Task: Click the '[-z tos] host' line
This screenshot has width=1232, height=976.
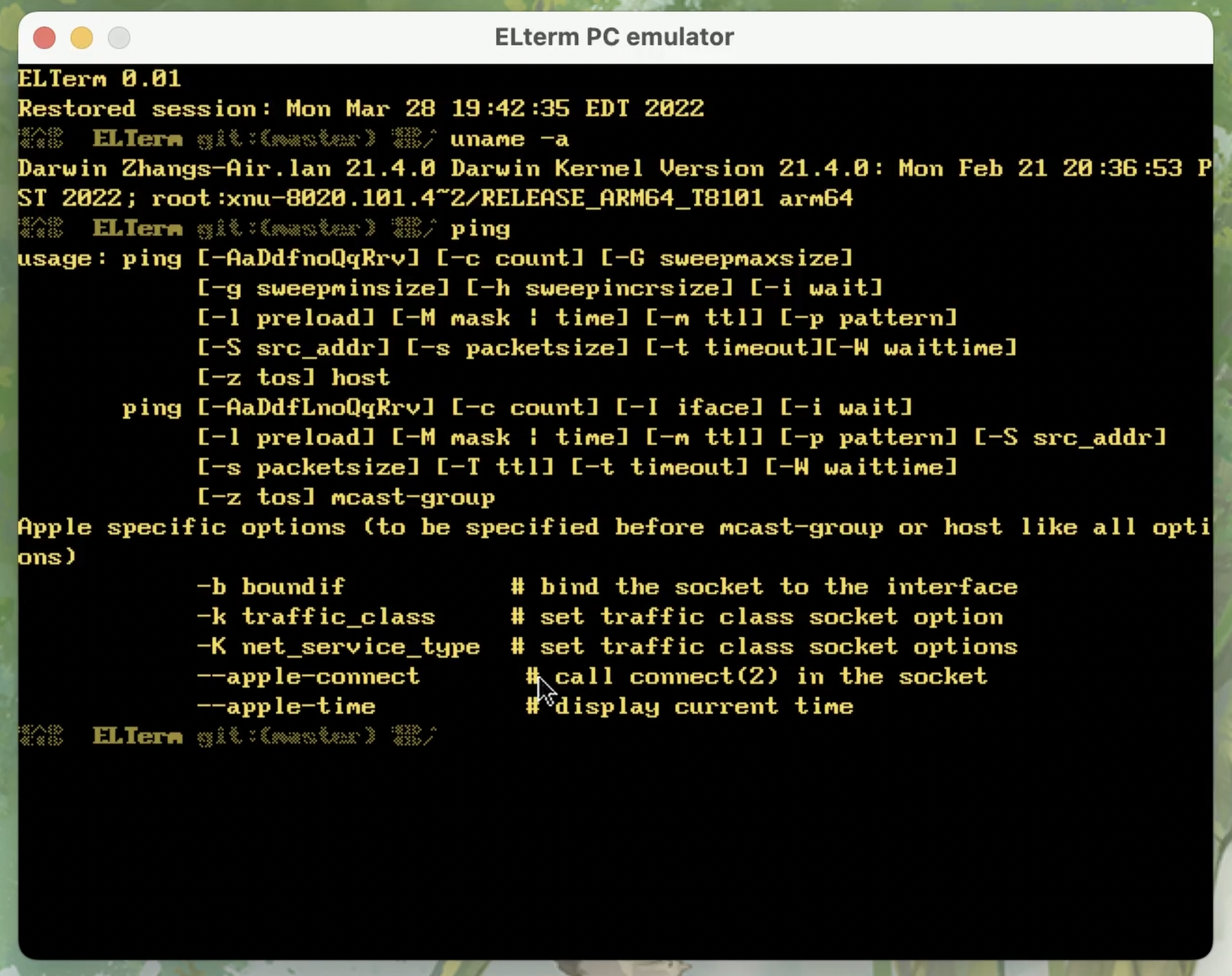Action: [294, 378]
